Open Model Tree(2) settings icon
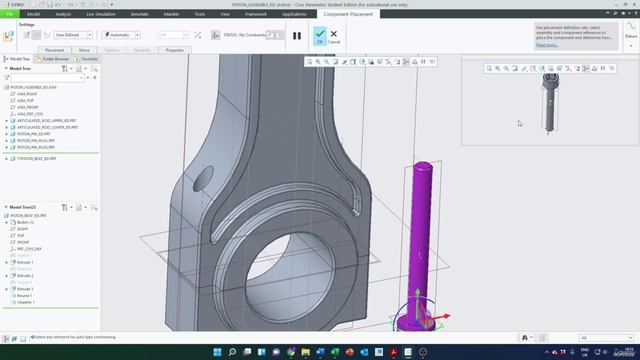 64,208
